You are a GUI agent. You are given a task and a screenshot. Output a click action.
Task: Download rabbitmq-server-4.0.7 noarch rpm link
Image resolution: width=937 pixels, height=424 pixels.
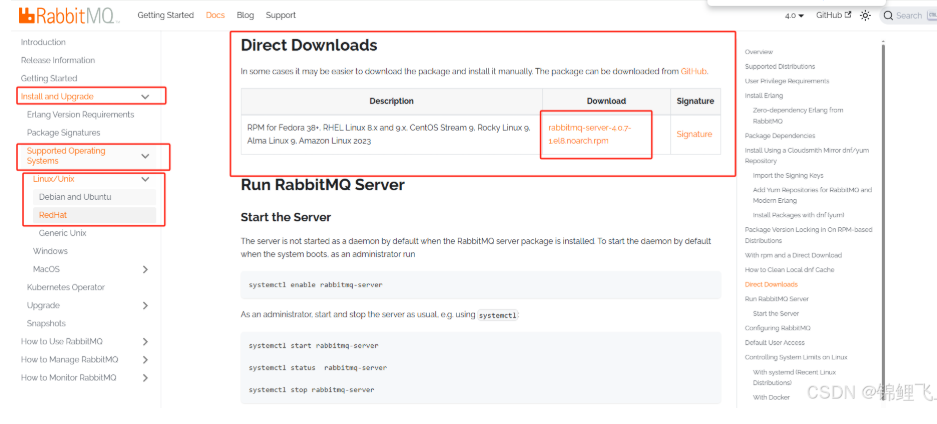pyautogui.click(x=590, y=134)
